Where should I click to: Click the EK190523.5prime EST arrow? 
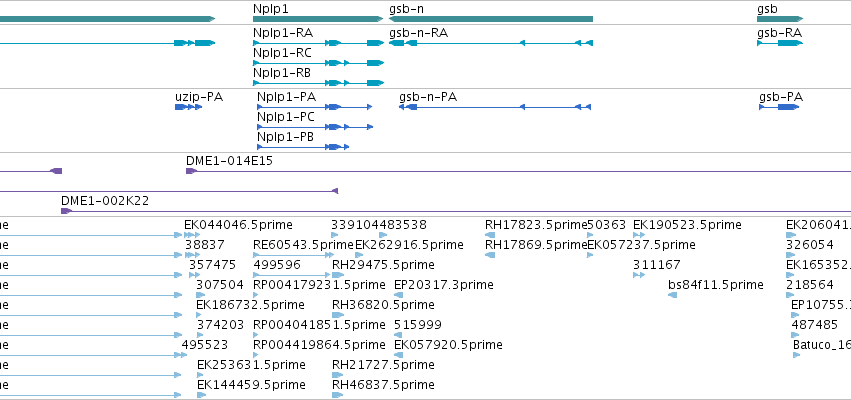click(x=639, y=235)
